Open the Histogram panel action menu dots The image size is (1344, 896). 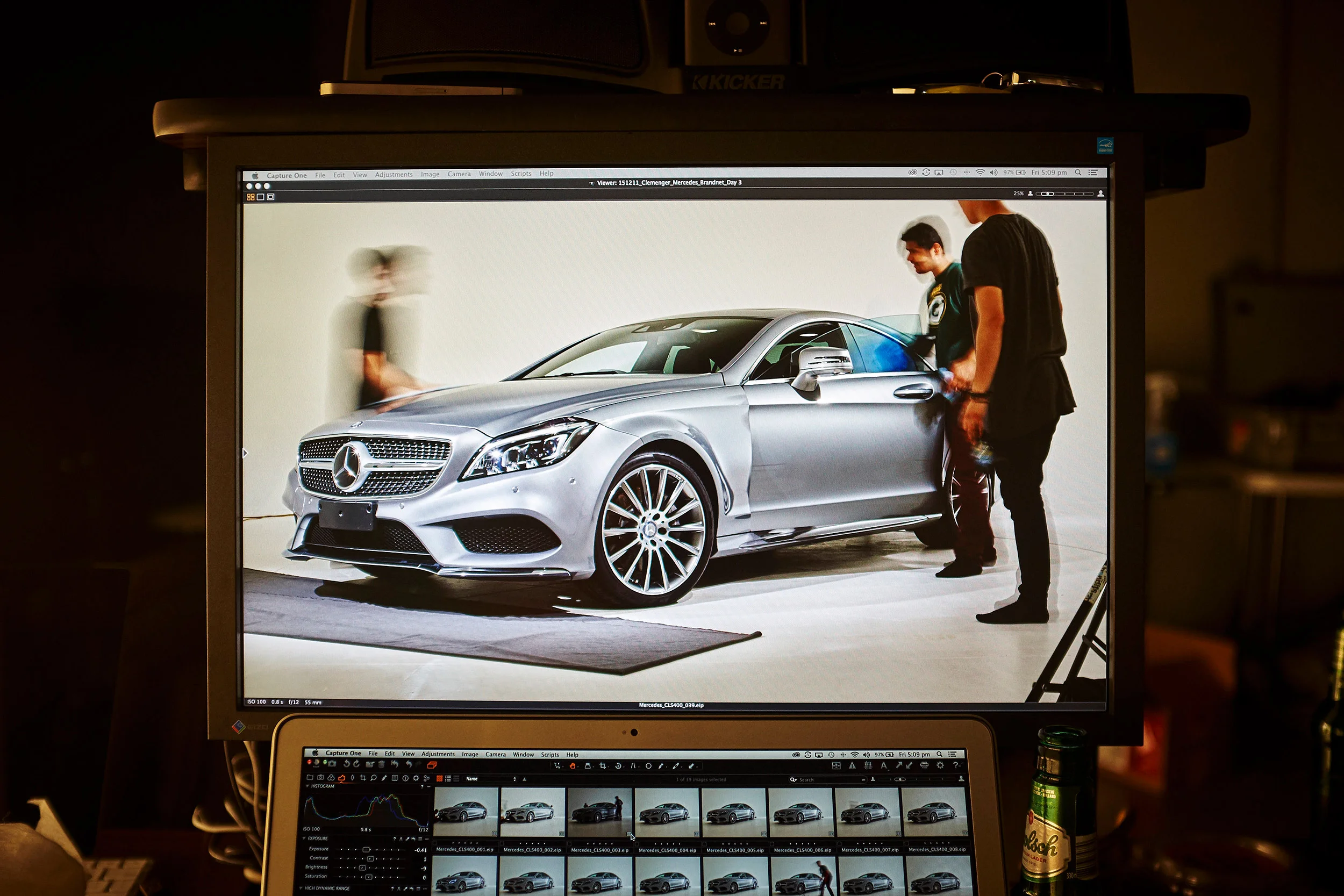pyautogui.click(x=429, y=787)
